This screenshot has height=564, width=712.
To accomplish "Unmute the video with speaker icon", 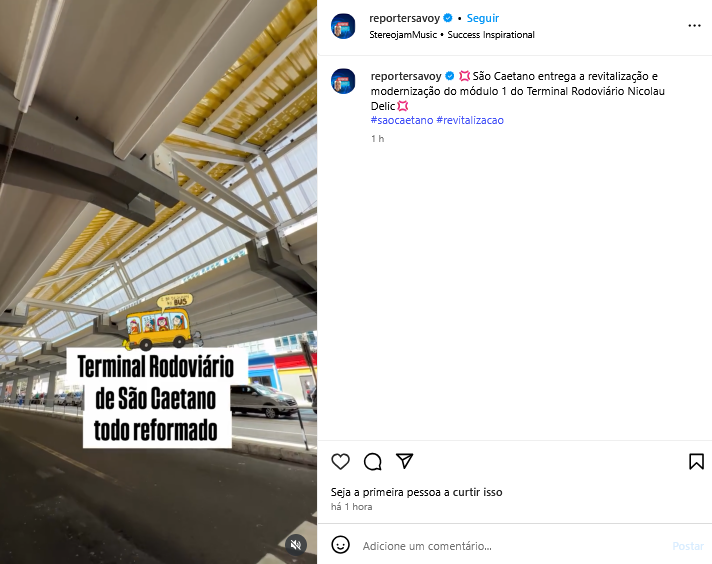I will tap(296, 544).
